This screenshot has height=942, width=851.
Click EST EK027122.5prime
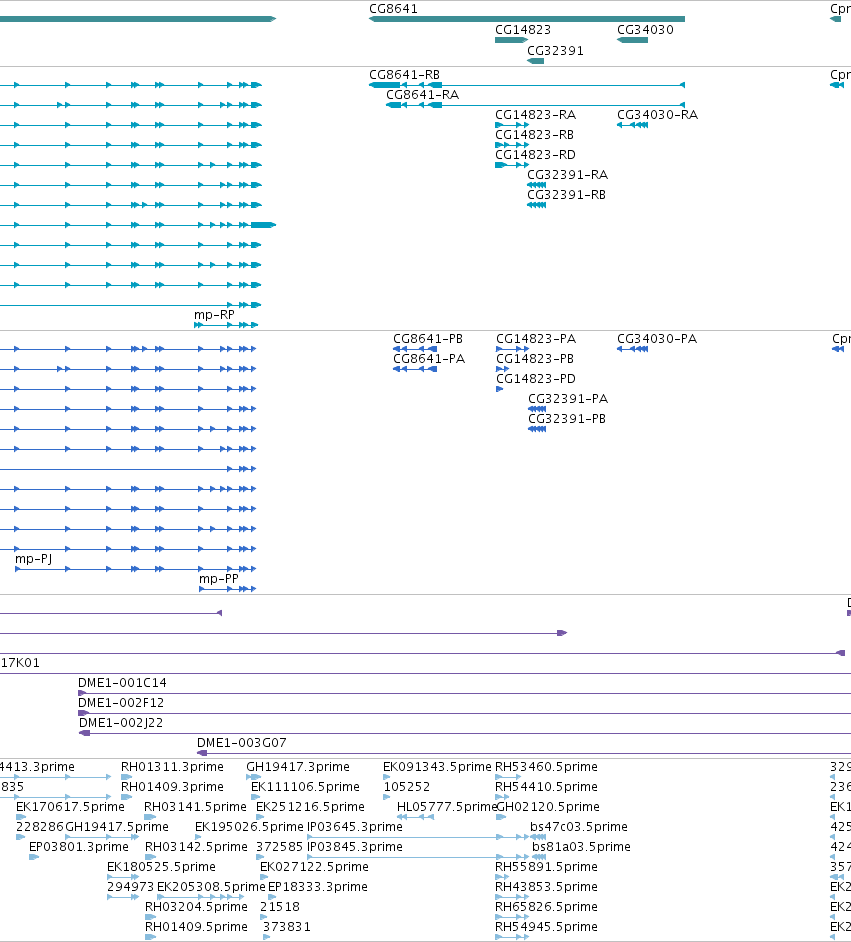314,866
